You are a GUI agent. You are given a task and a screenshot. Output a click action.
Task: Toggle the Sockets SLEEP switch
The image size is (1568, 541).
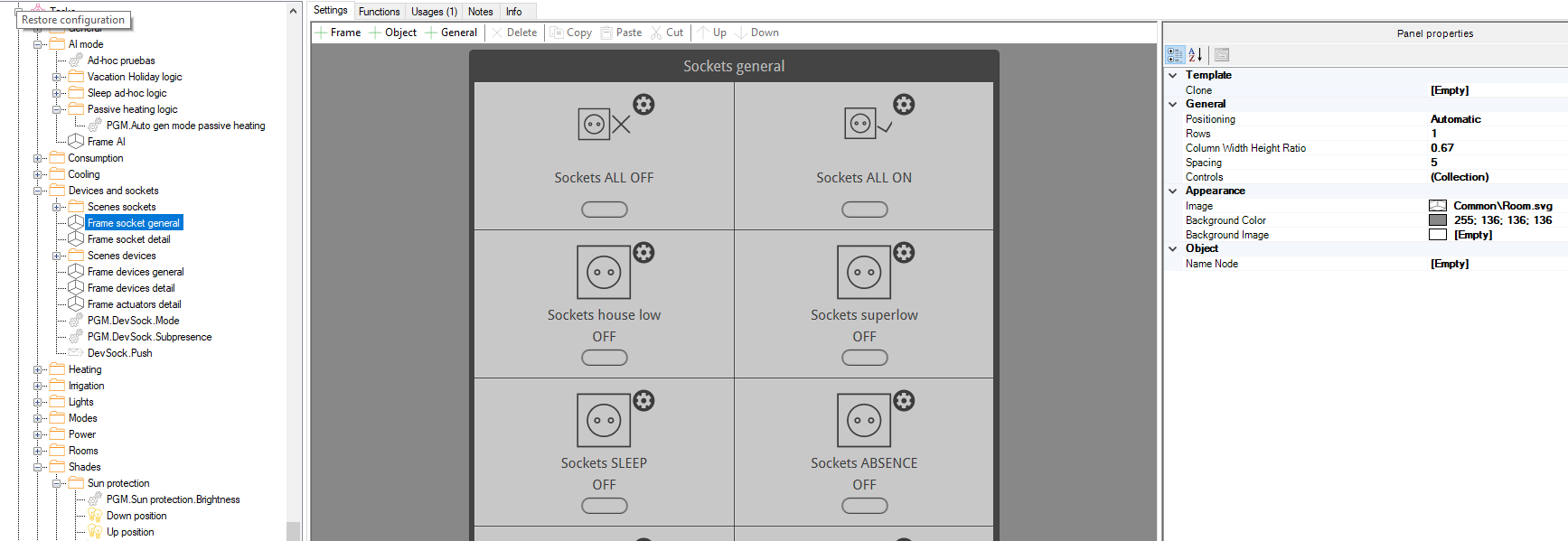(605, 506)
